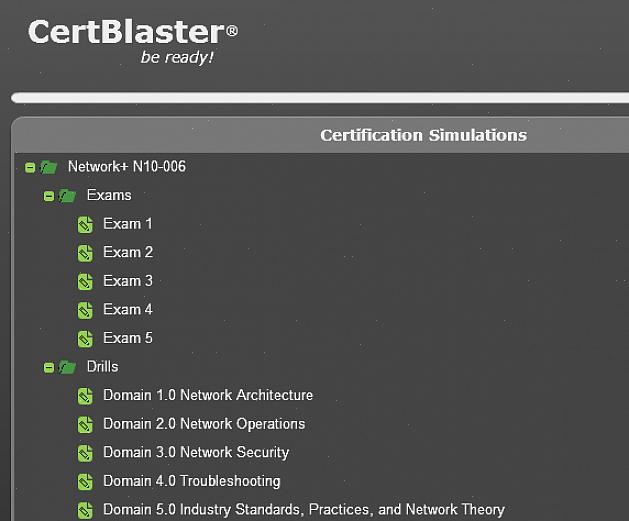Open Domain 2.0 Network Operations drill

pyautogui.click(x=204, y=424)
